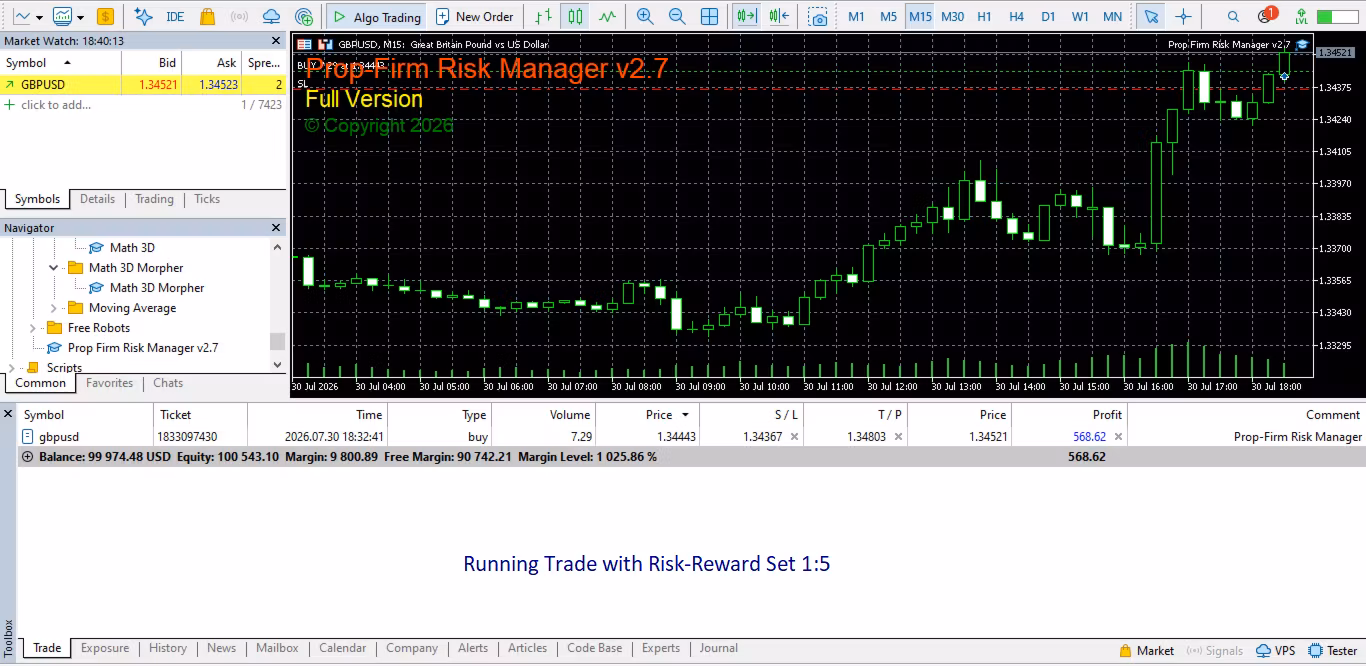This screenshot has width=1366, height=666.
Task: Select the D1 timeframe
Action: pyautogui.click(x=1048, y=17)
